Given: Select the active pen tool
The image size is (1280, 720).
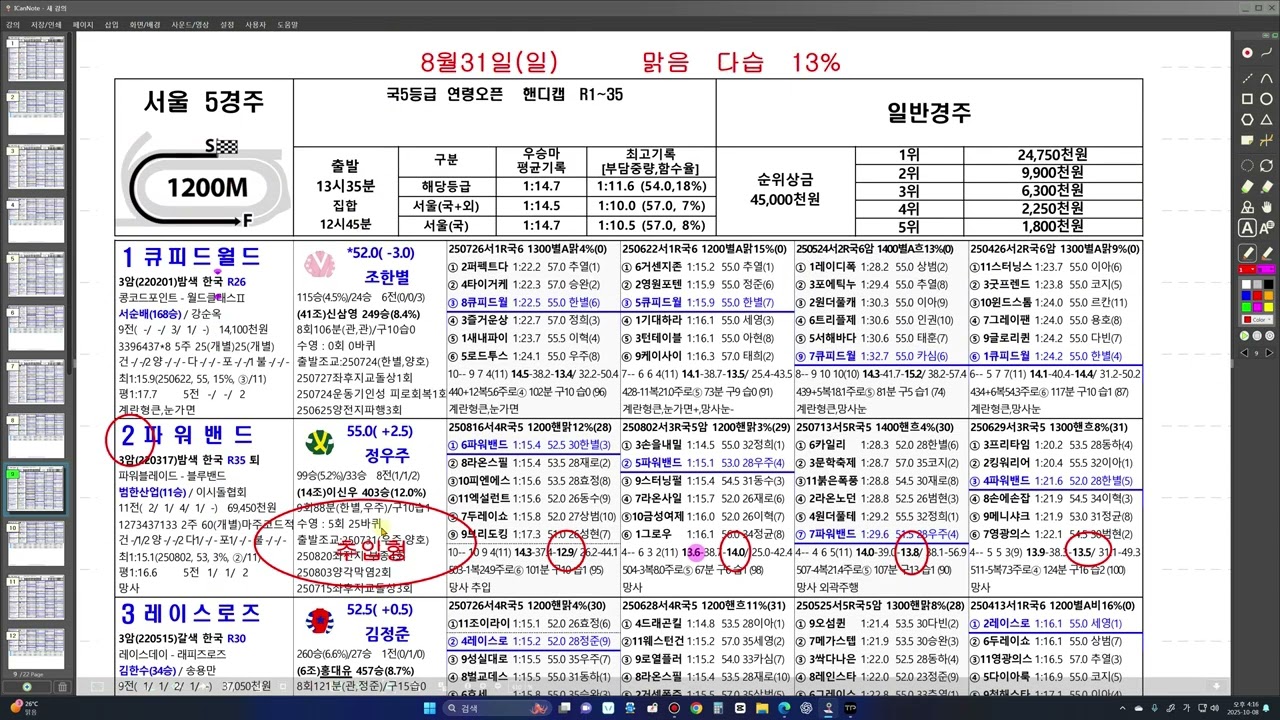Looking at the screenshot, I should click(1247, 251).
